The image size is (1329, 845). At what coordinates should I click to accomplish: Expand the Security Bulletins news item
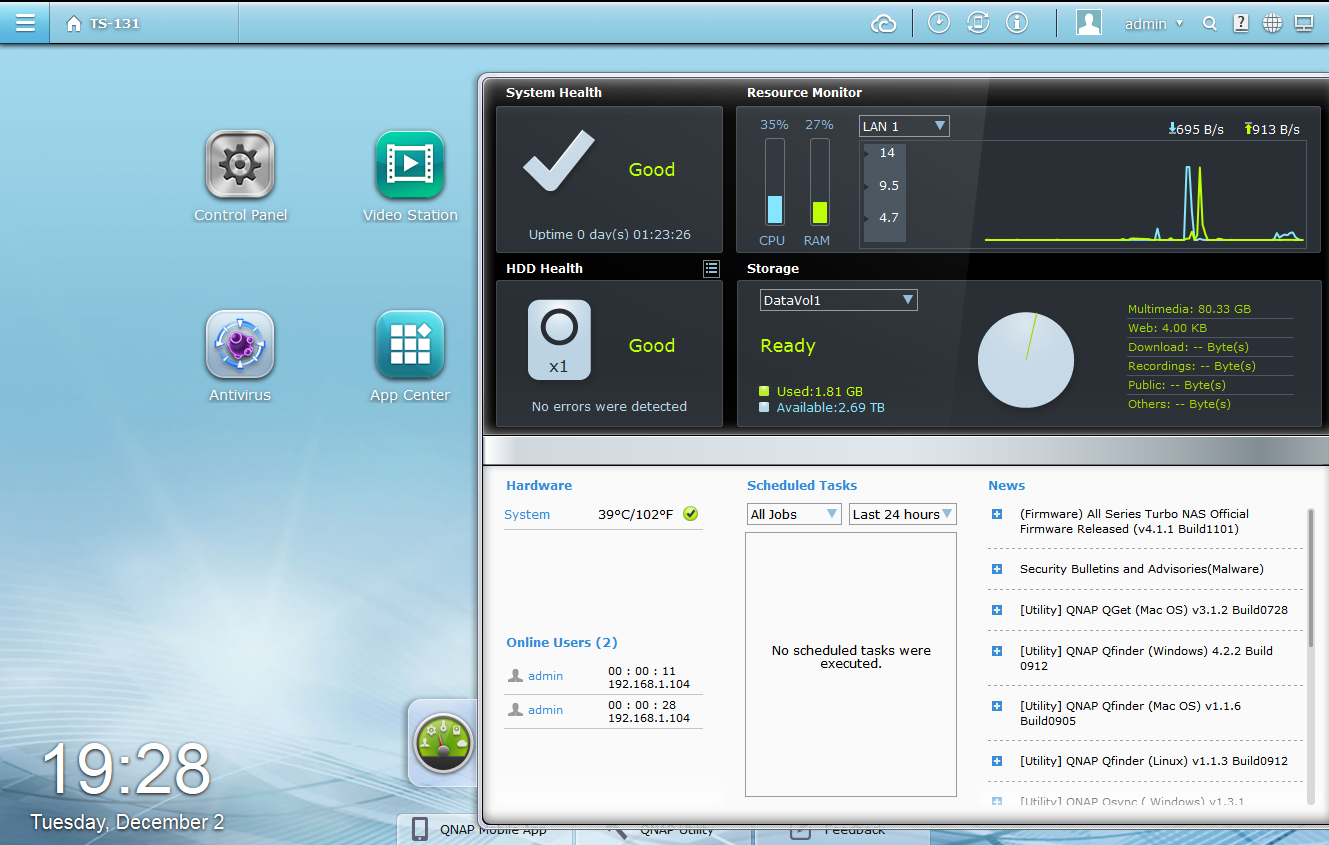pos(997,569)
